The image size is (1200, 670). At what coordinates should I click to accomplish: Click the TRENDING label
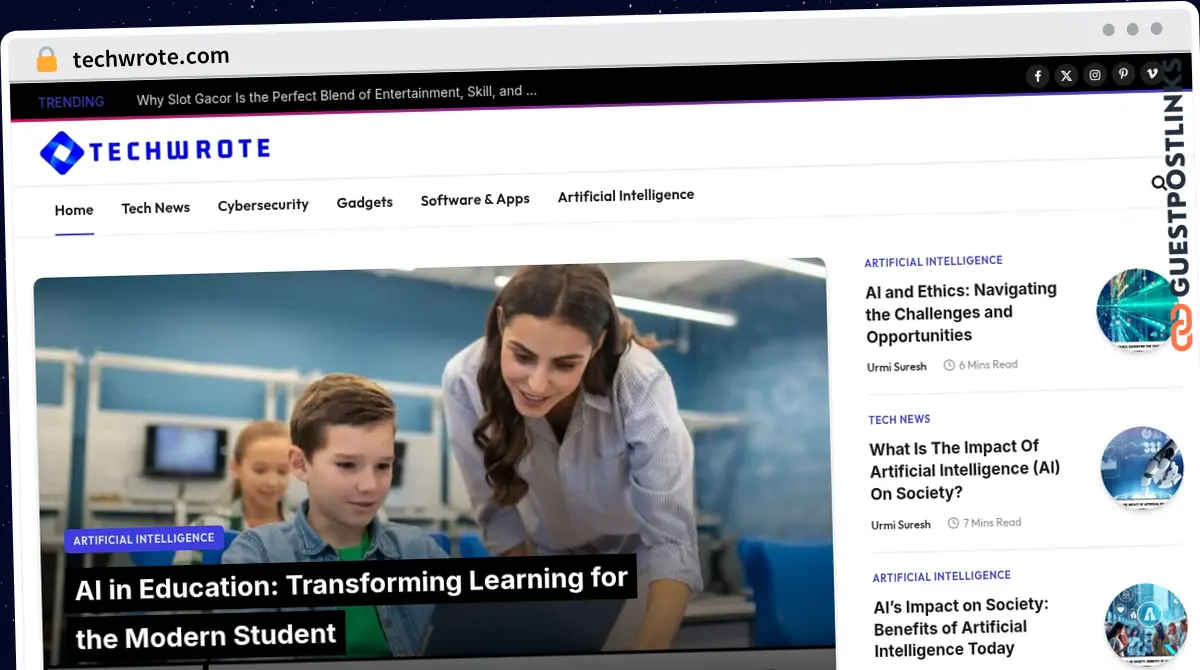(71, 102)
